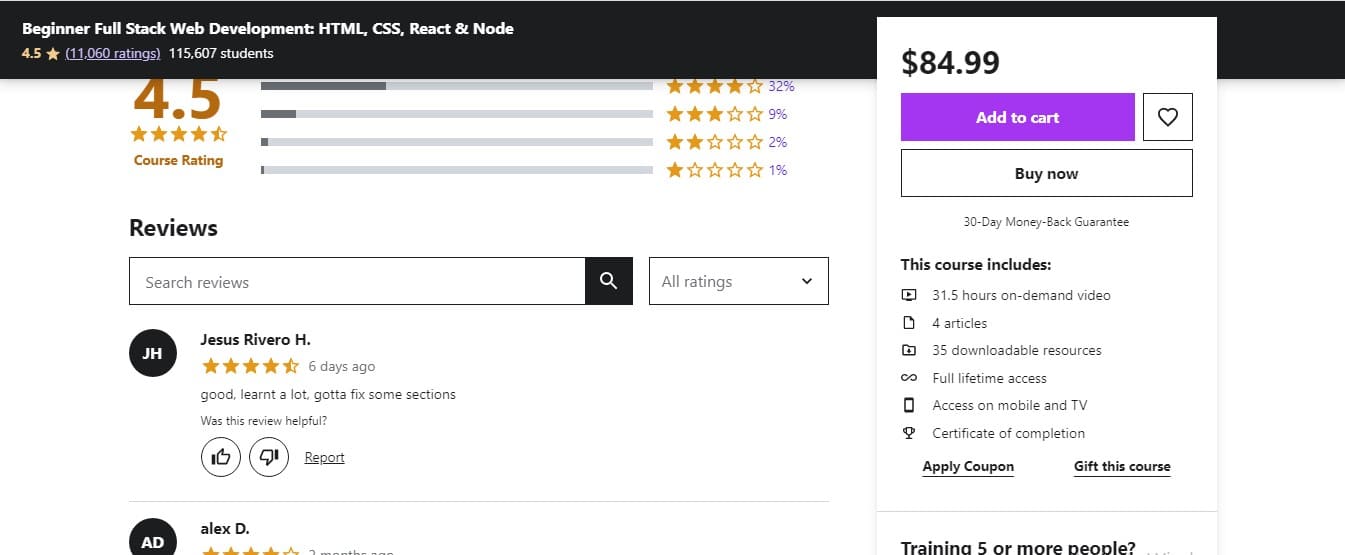Click the articles document icon
Image resolution: width=1345 pixels, height=555 pixels.
[909, 323]
